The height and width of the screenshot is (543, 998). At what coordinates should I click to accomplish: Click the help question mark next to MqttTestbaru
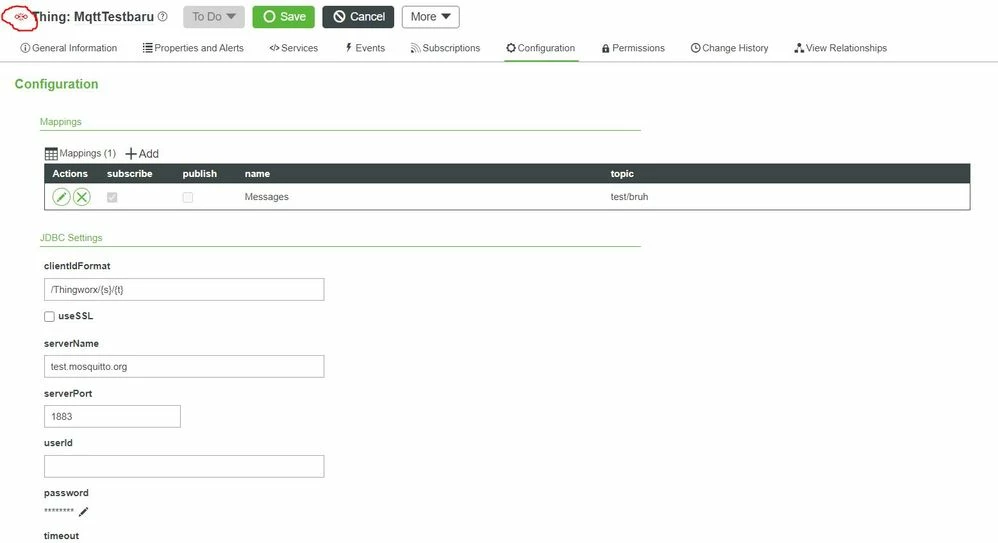(163, 17)
